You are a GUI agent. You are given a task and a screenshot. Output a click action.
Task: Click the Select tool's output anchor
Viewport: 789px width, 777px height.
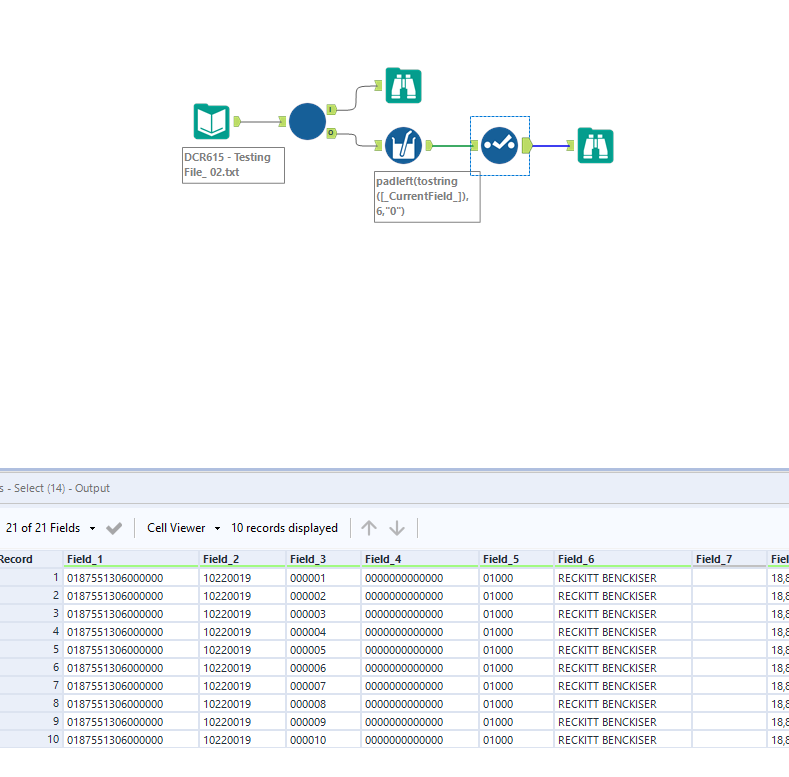(526, 146)
